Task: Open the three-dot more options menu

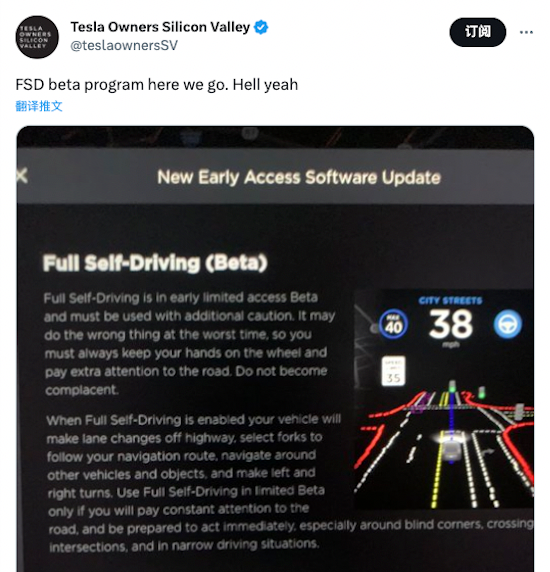Action: pos(526,32)
